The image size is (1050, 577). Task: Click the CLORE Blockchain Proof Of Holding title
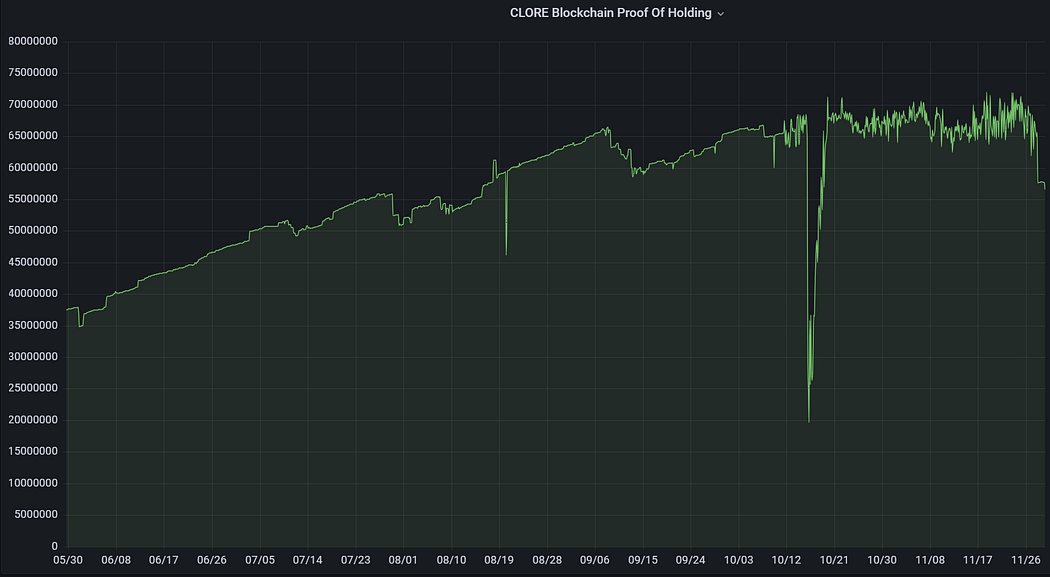pos(610,13)
